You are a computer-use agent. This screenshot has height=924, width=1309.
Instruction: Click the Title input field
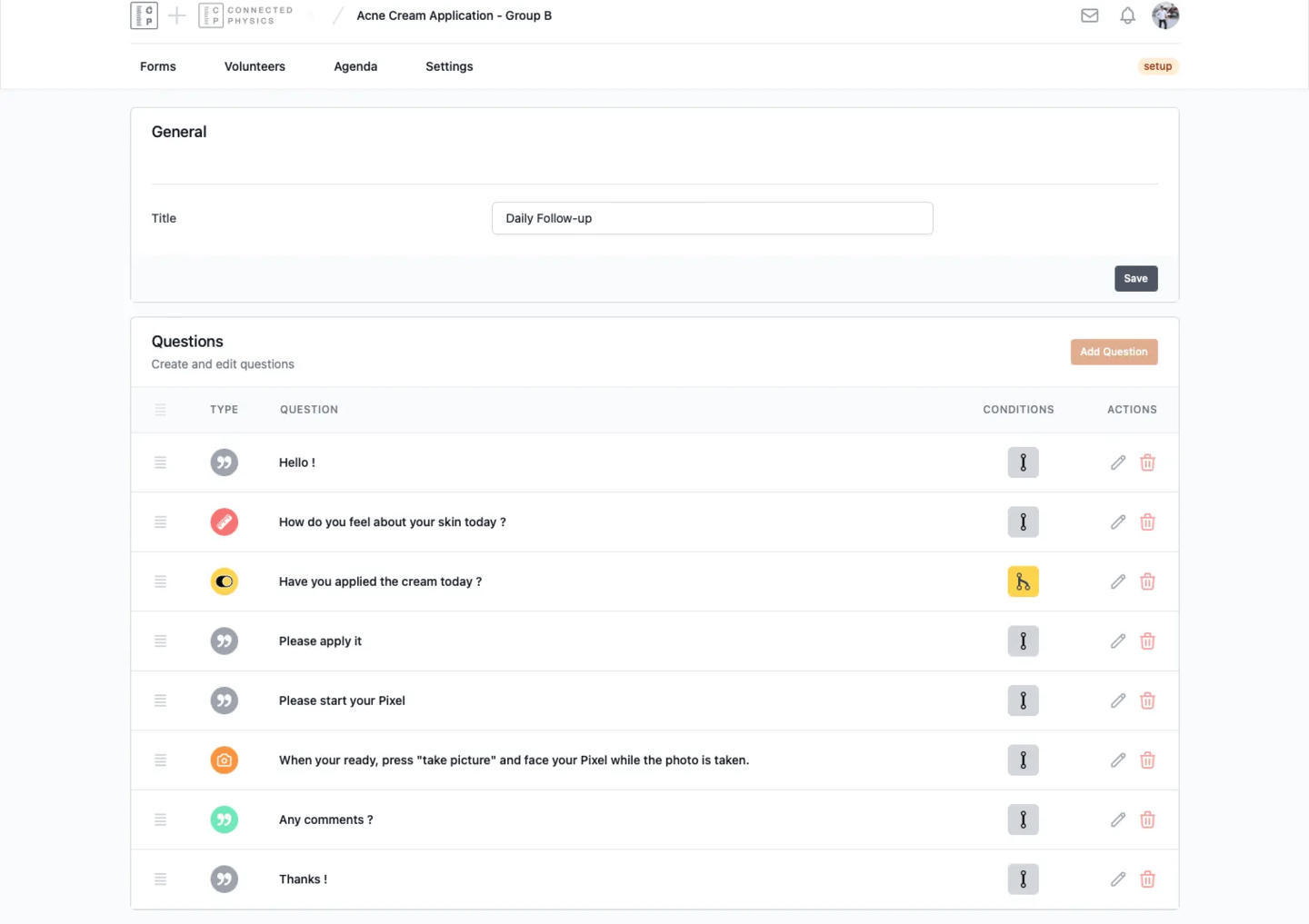click(x=712, y=218)
